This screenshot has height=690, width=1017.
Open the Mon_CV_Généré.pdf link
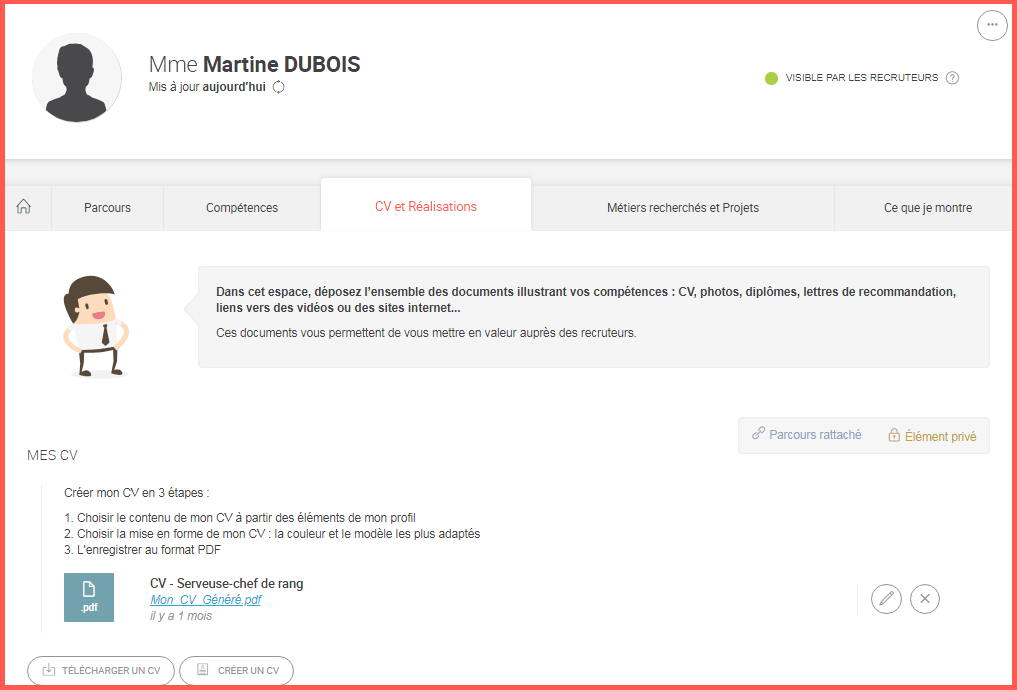pos(206,600)
